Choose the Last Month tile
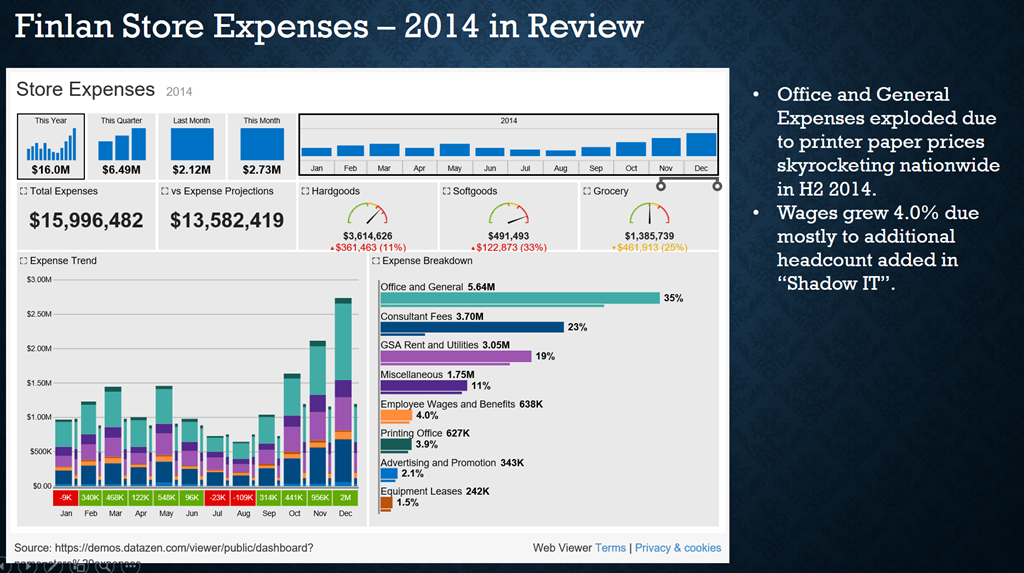Image resolution: width=1024 pixels, height=573 pixels. point(191,145)
